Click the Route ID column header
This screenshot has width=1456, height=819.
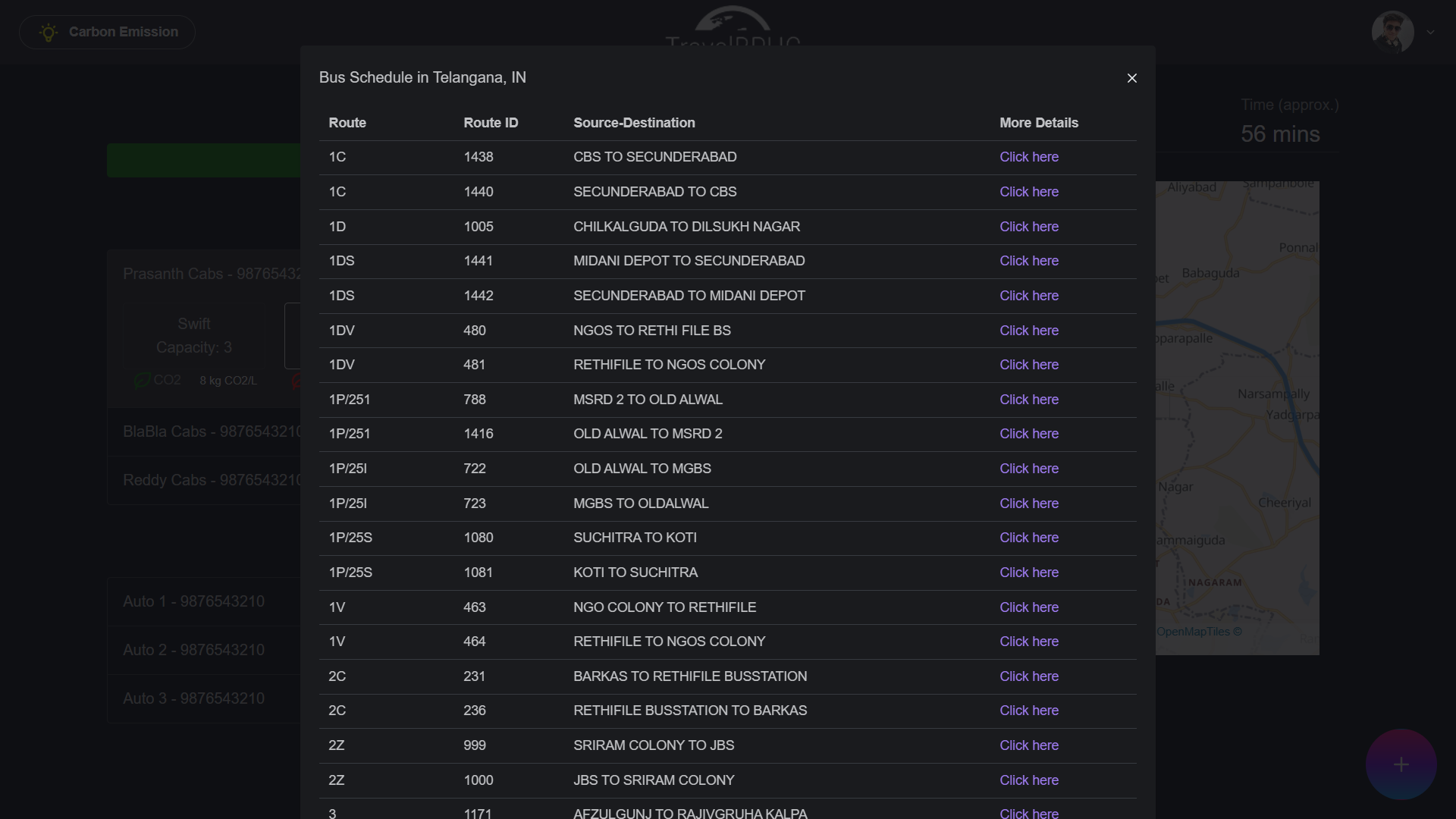[x=491, y=123]
